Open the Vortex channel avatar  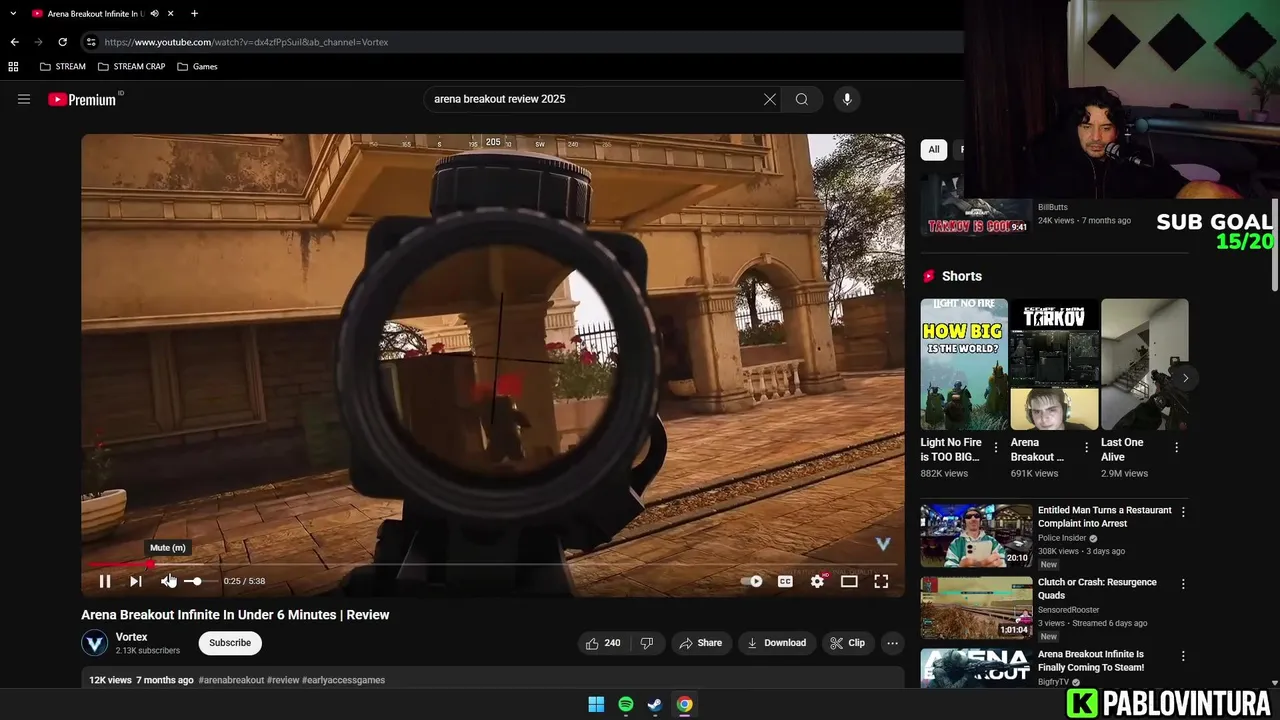point(95,643)
